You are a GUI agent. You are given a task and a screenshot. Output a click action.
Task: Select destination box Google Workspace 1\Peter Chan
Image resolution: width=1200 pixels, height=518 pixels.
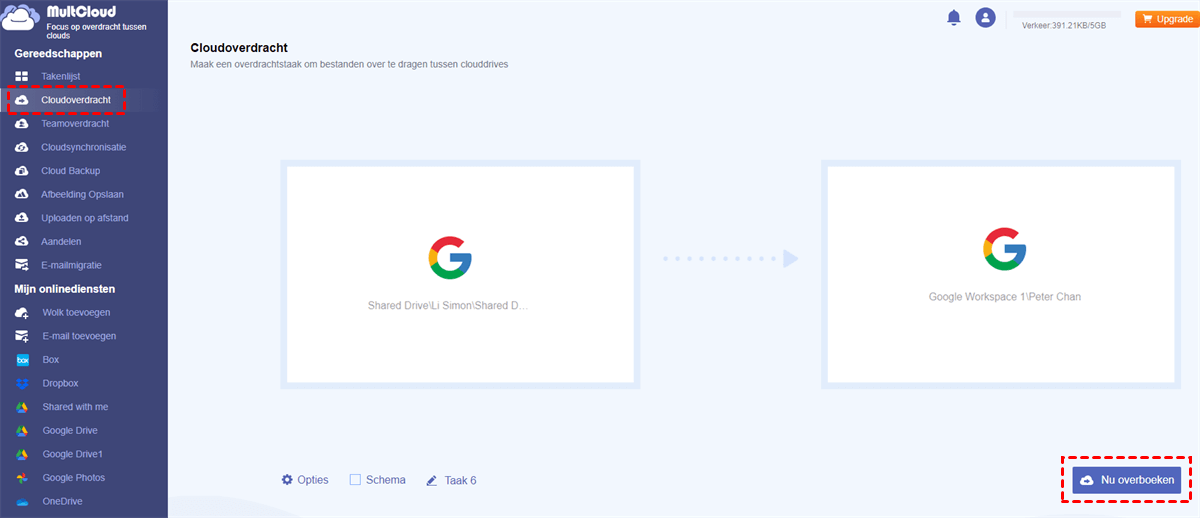(x=1001, y=275)
